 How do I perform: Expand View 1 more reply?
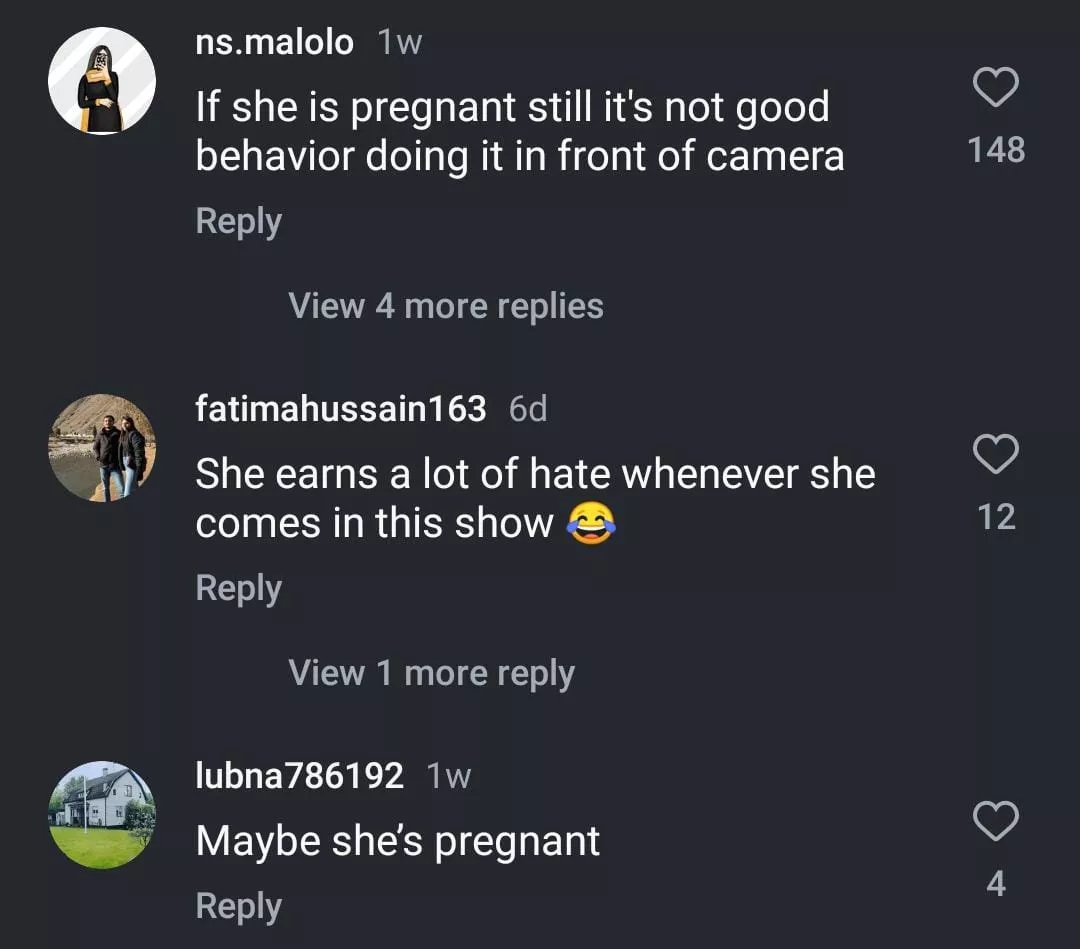[431, 673]
